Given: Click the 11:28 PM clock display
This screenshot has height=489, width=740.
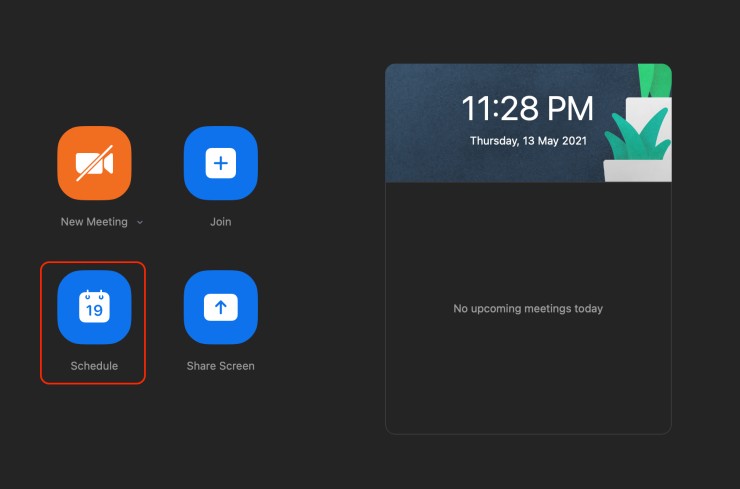Looking at the screenshot, I should (527, 108).
